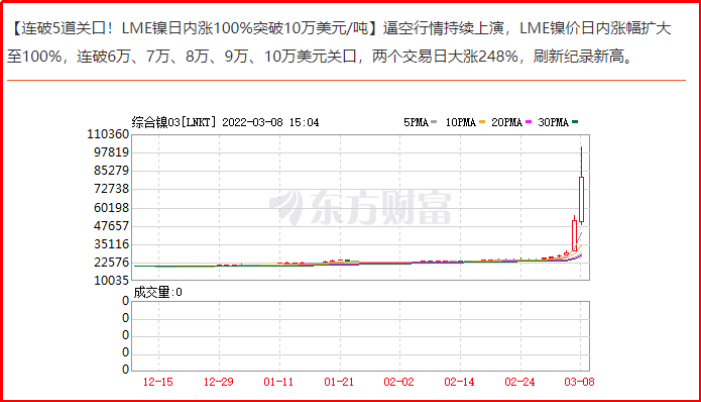Click the y-axis value 10035
Image resolution: width=701 pixels, height=402 pixels.
click(111, 280)
